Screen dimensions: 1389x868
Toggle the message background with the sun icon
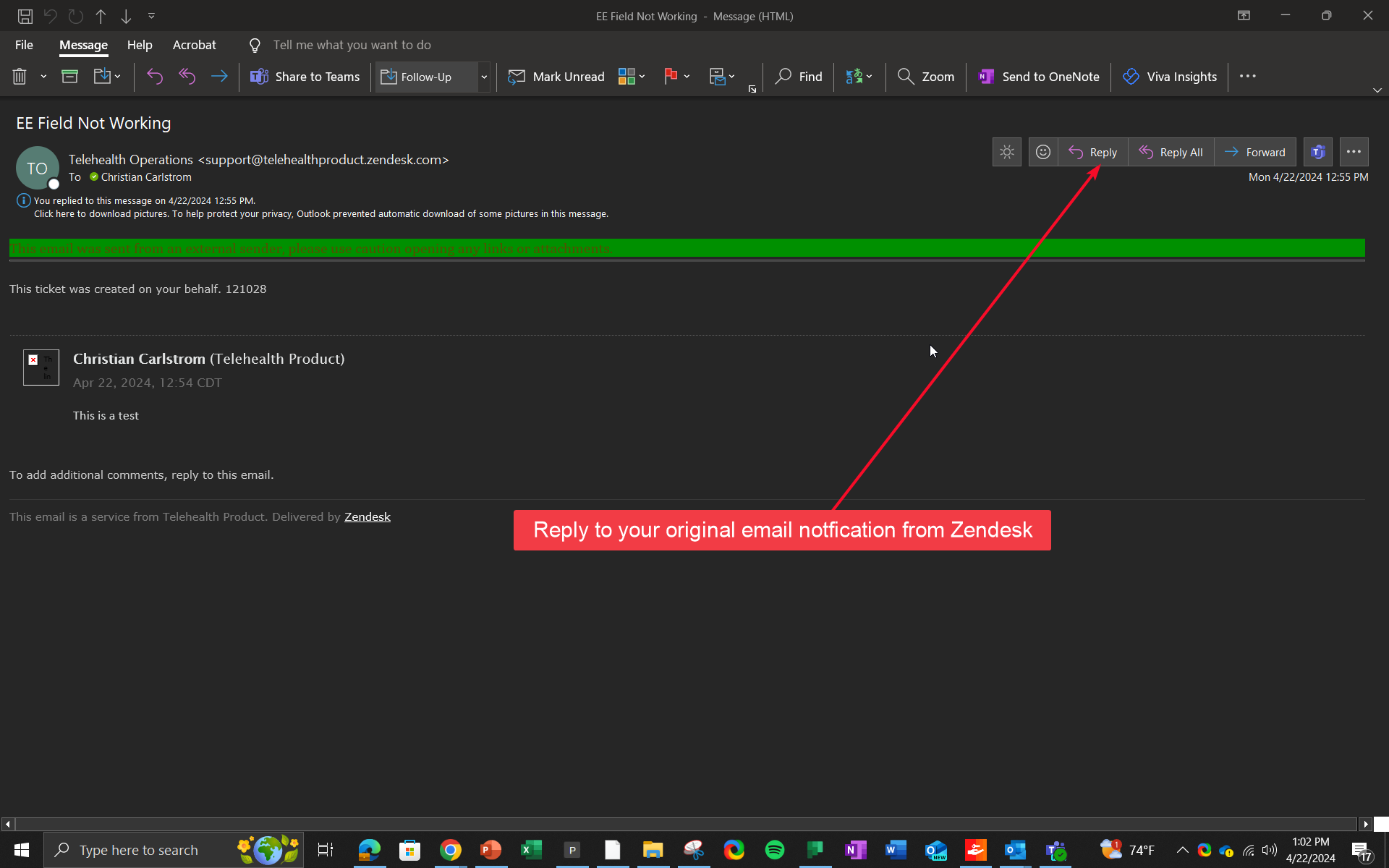coord(1007,152)
